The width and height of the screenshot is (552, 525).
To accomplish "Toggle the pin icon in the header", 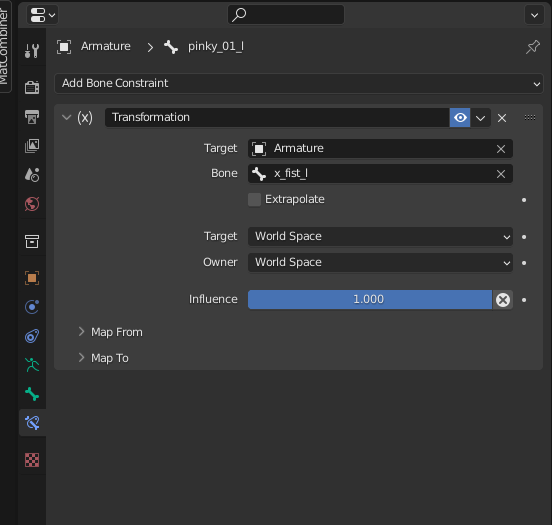I will coord(533,47).
